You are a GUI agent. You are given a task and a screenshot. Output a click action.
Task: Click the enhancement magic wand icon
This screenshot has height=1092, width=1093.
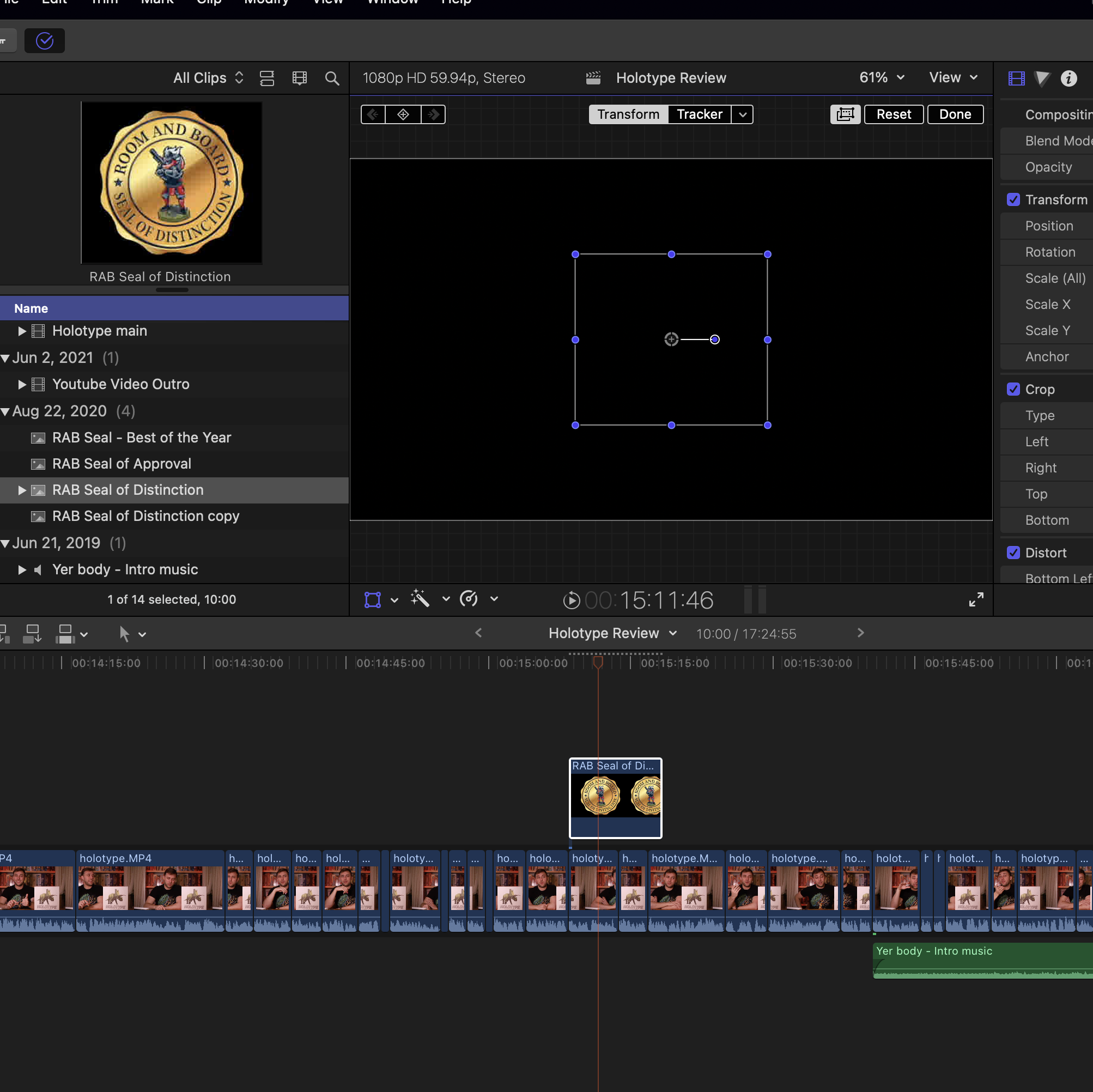(x=420, y=599)
